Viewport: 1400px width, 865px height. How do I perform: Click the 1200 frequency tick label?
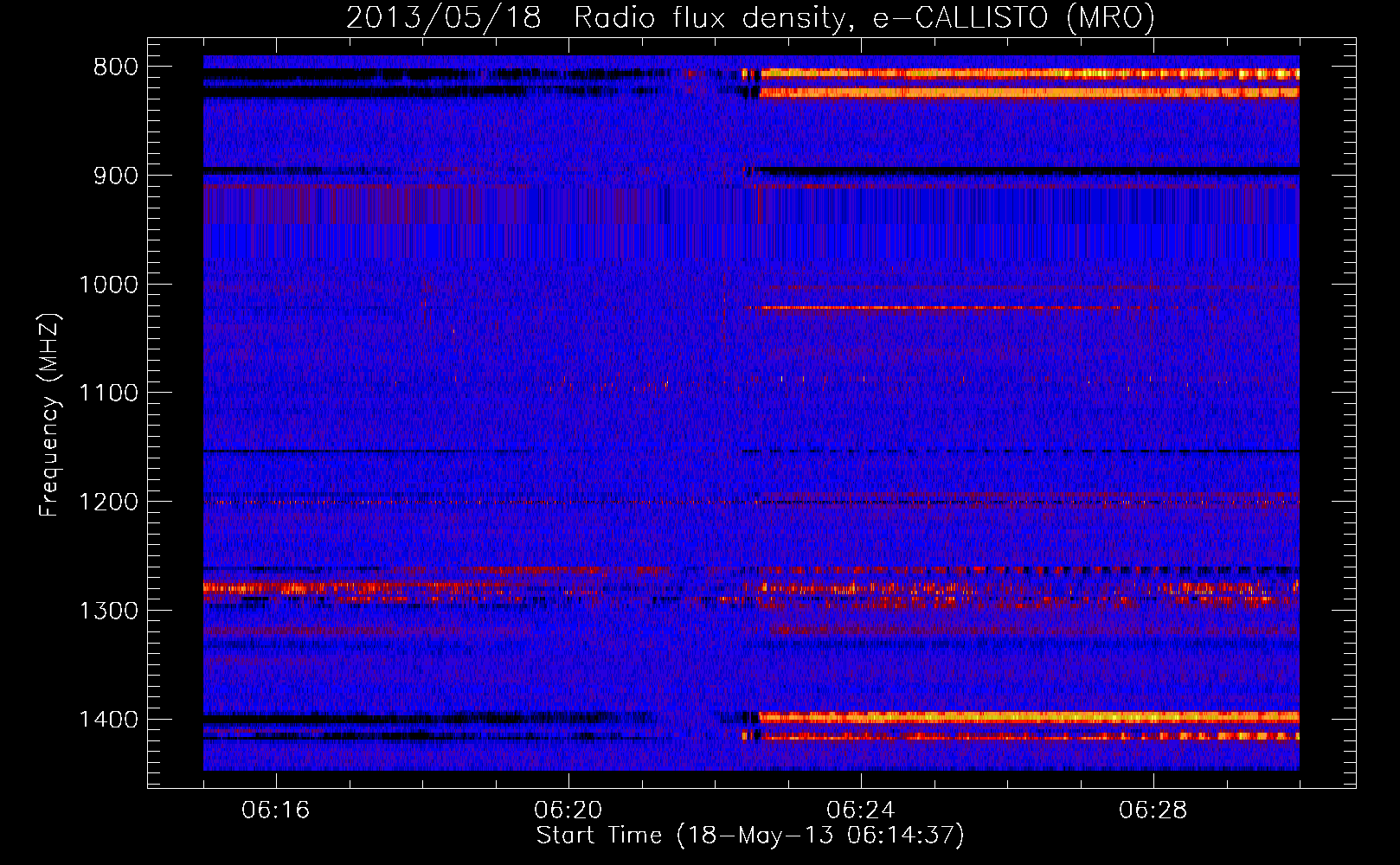point(108,503)
